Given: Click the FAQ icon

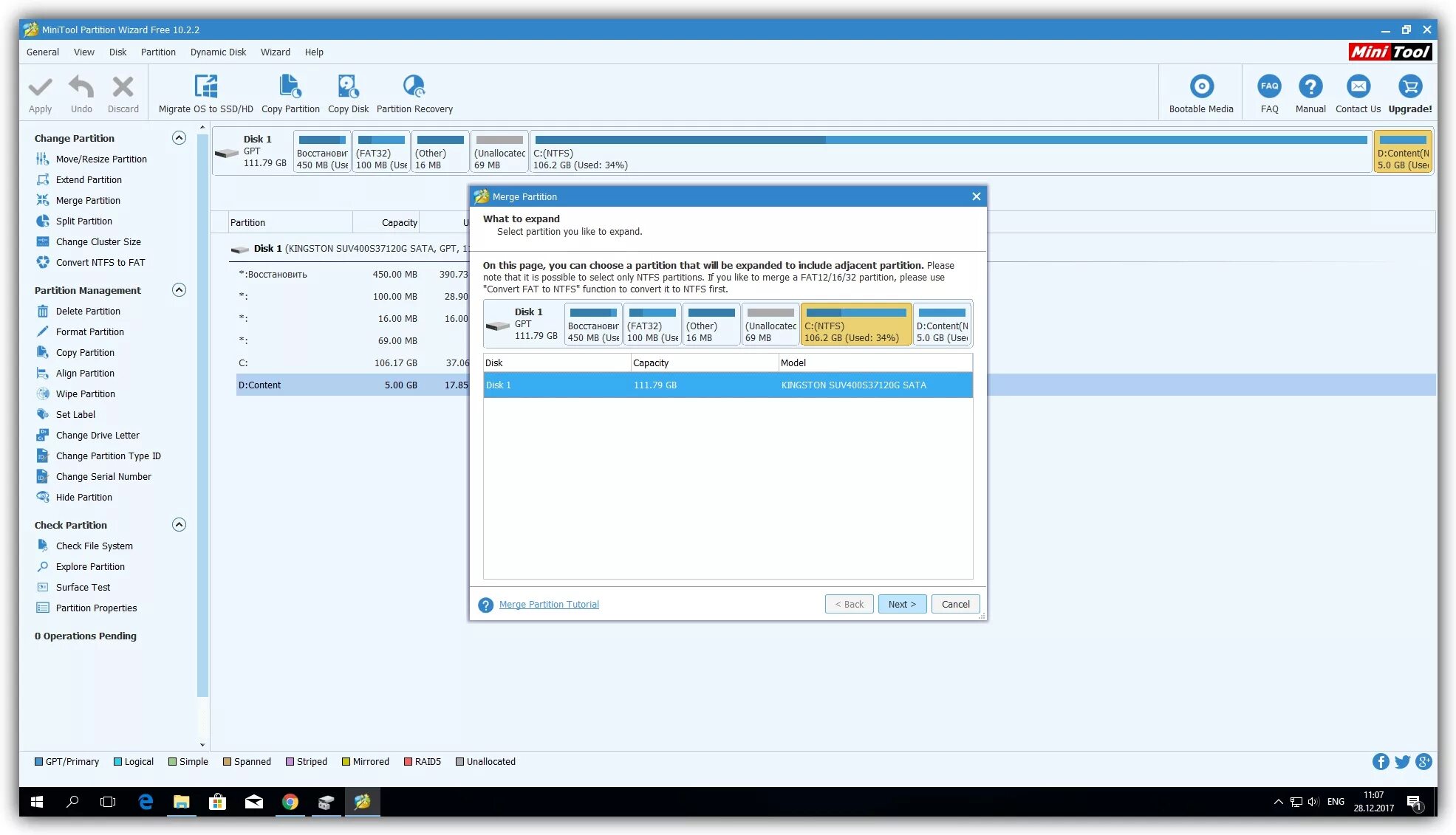Looking at the screenshot, I should pos(1269,87).
